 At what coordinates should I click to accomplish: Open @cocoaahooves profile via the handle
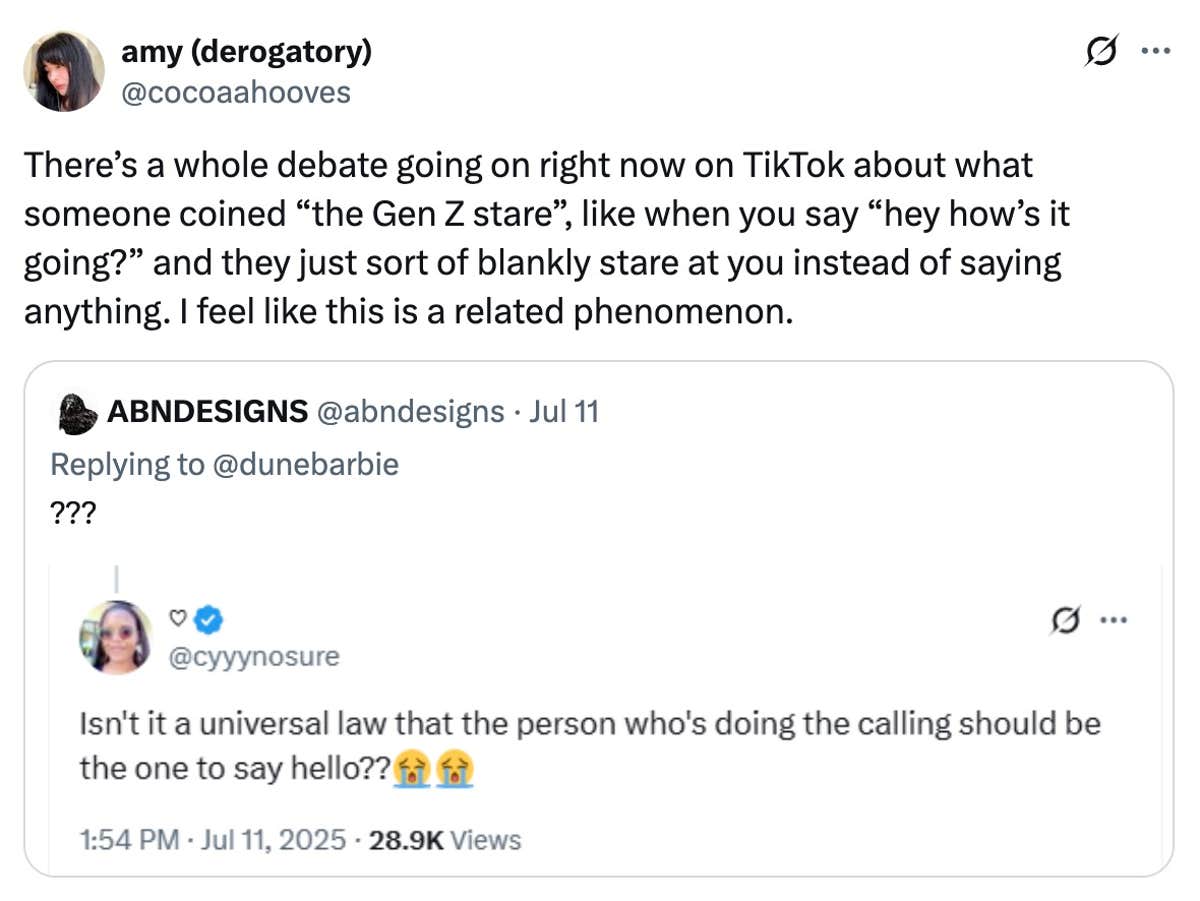(x=236, y=92)
